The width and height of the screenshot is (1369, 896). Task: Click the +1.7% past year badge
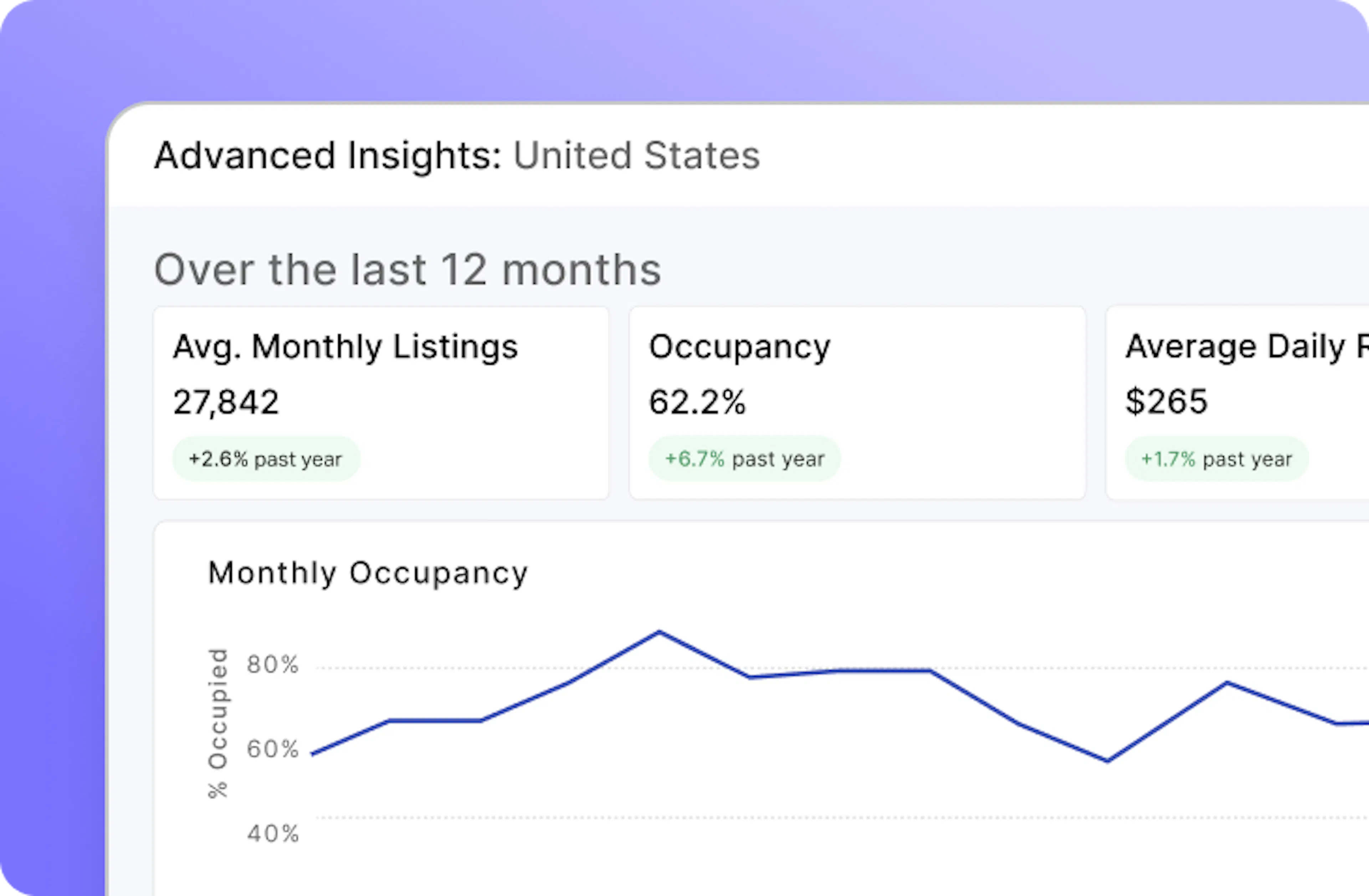coord(1217,459)
